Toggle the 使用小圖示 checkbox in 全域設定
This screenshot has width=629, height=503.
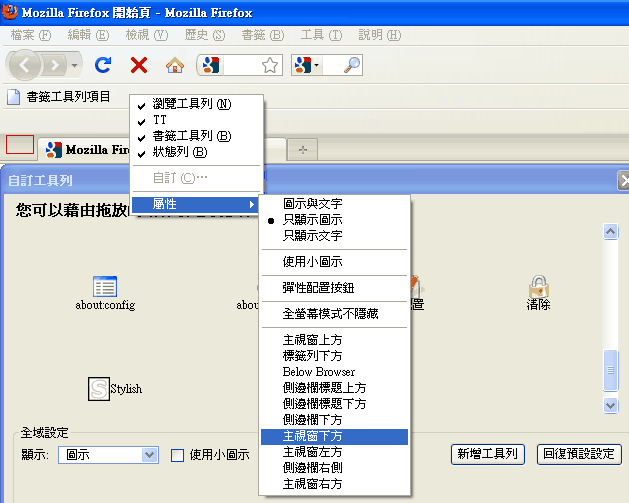pyautogui.click(x=178, y=455)
